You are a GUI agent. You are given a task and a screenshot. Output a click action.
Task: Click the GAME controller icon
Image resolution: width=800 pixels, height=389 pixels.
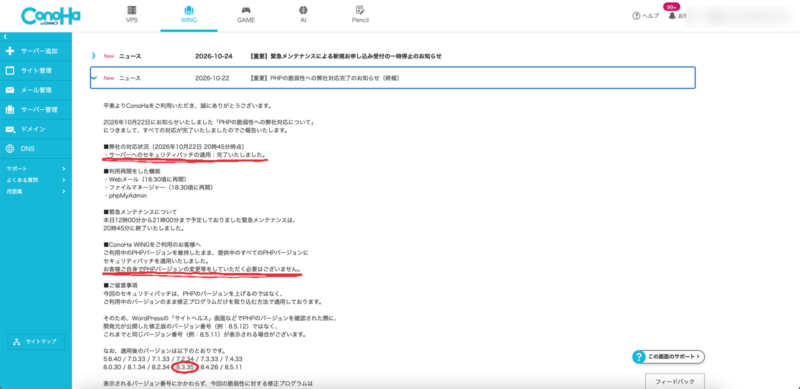coord(246,10)
